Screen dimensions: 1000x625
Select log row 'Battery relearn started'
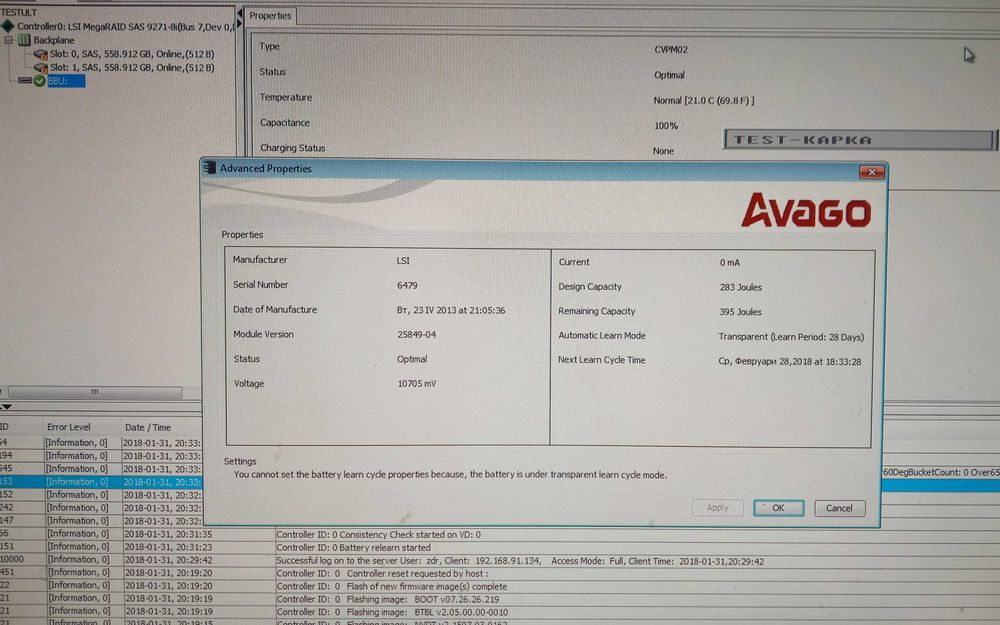pos(500,547)
